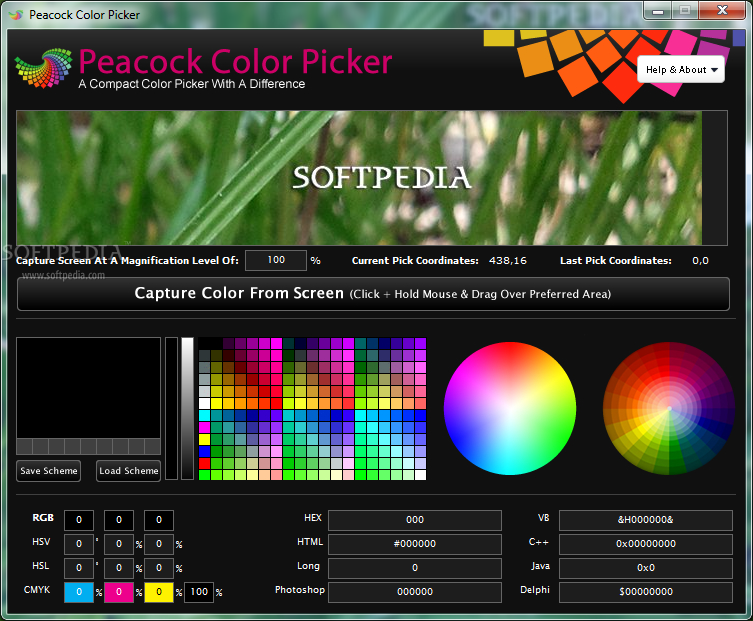
Task: Select the yellow swatch in palette's leftmost column
Action: click(205, 439)
